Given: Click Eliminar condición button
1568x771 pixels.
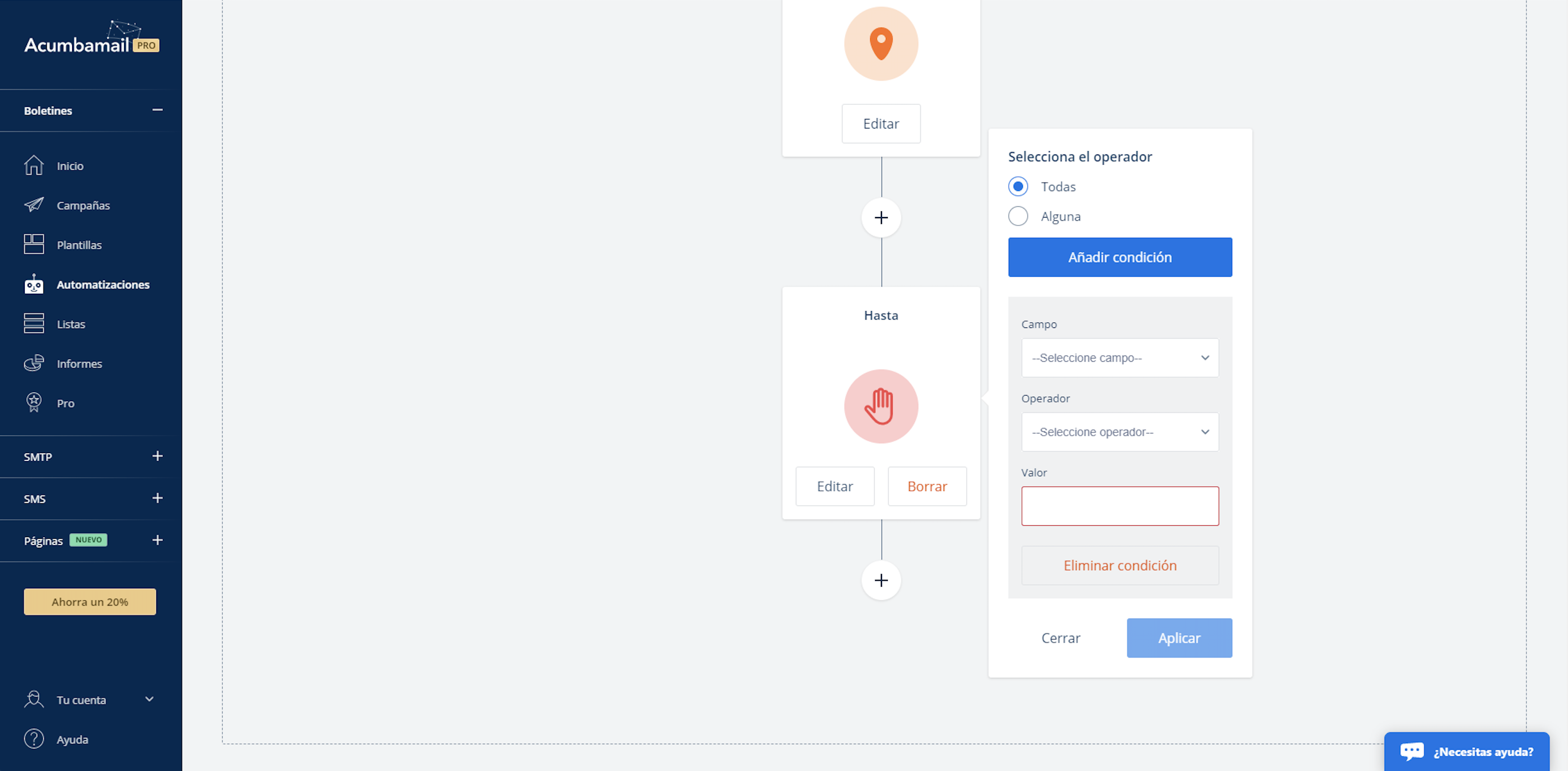Looking at the screenshot, I should pyautogui.click(x=1119, y=565).
